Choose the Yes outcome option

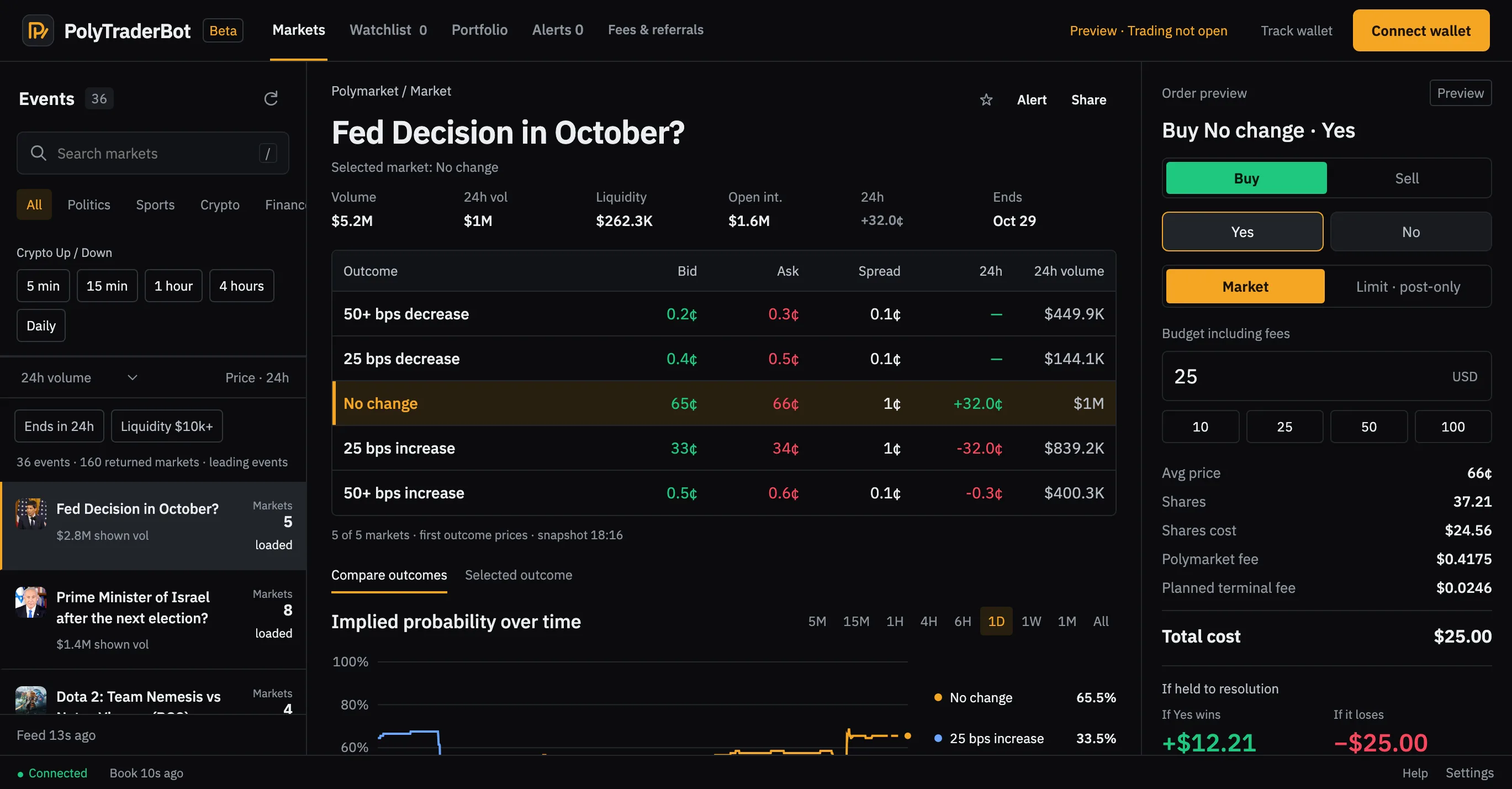pyautogui.click(x=1243, y=232)
